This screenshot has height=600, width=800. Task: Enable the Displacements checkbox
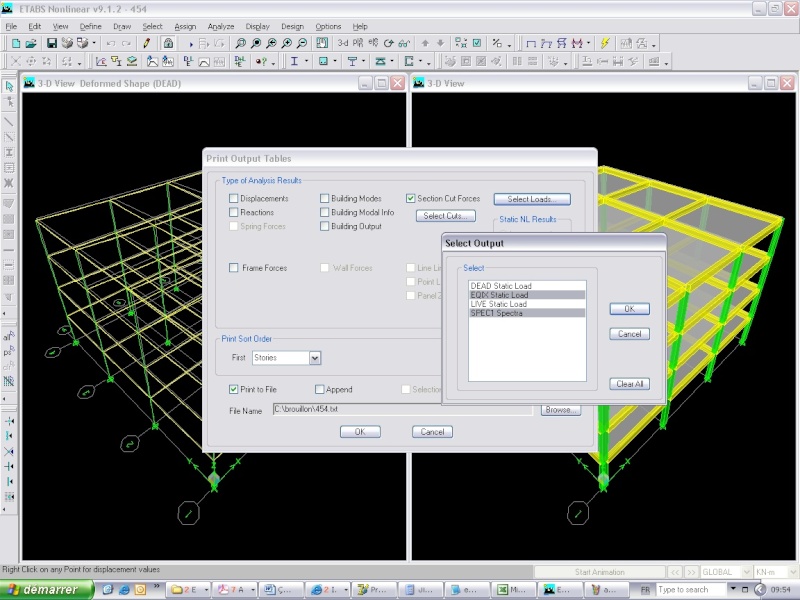click(x=234, y=198)
